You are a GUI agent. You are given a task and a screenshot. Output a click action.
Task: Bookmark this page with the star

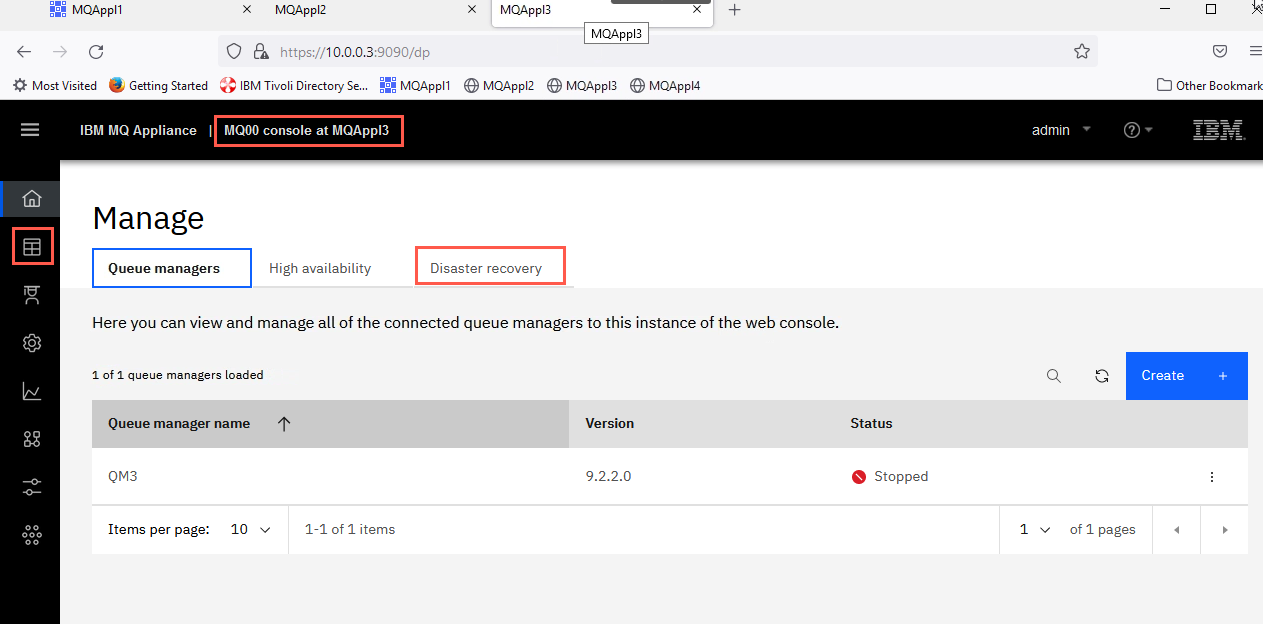[x=1081, y=51]
